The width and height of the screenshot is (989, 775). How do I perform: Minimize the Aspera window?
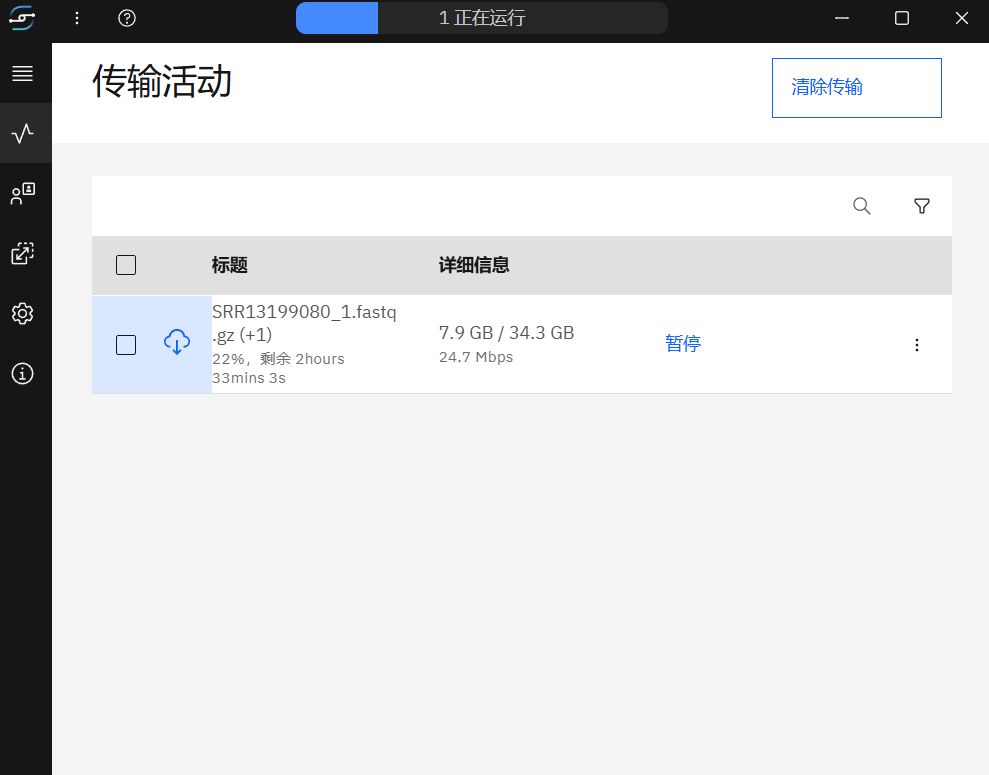point(841,18)
